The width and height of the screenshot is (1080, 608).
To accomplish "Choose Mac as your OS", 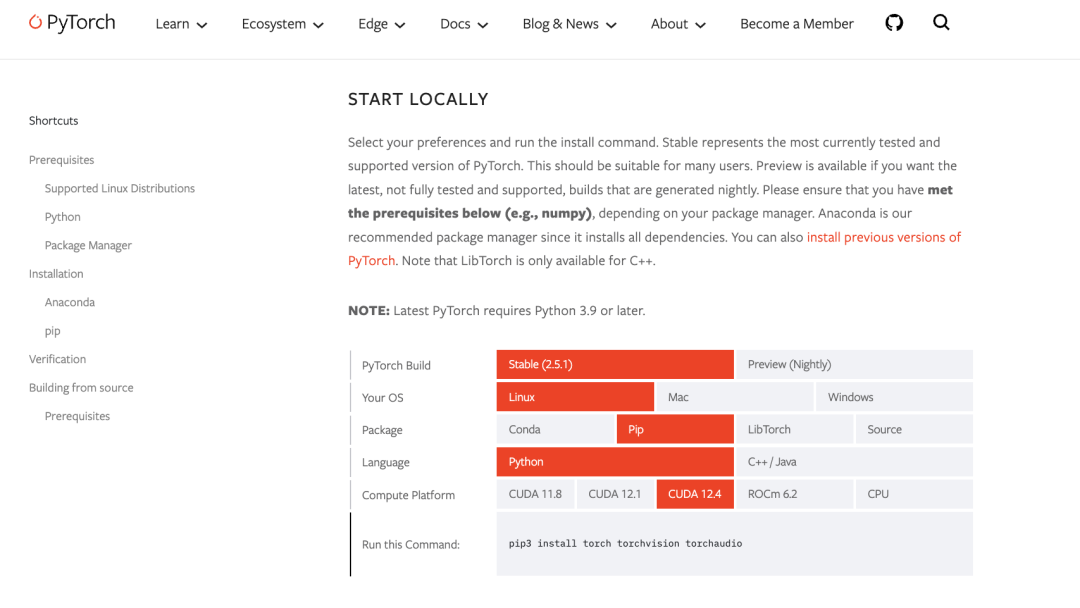I will click(x=734, y=397).
